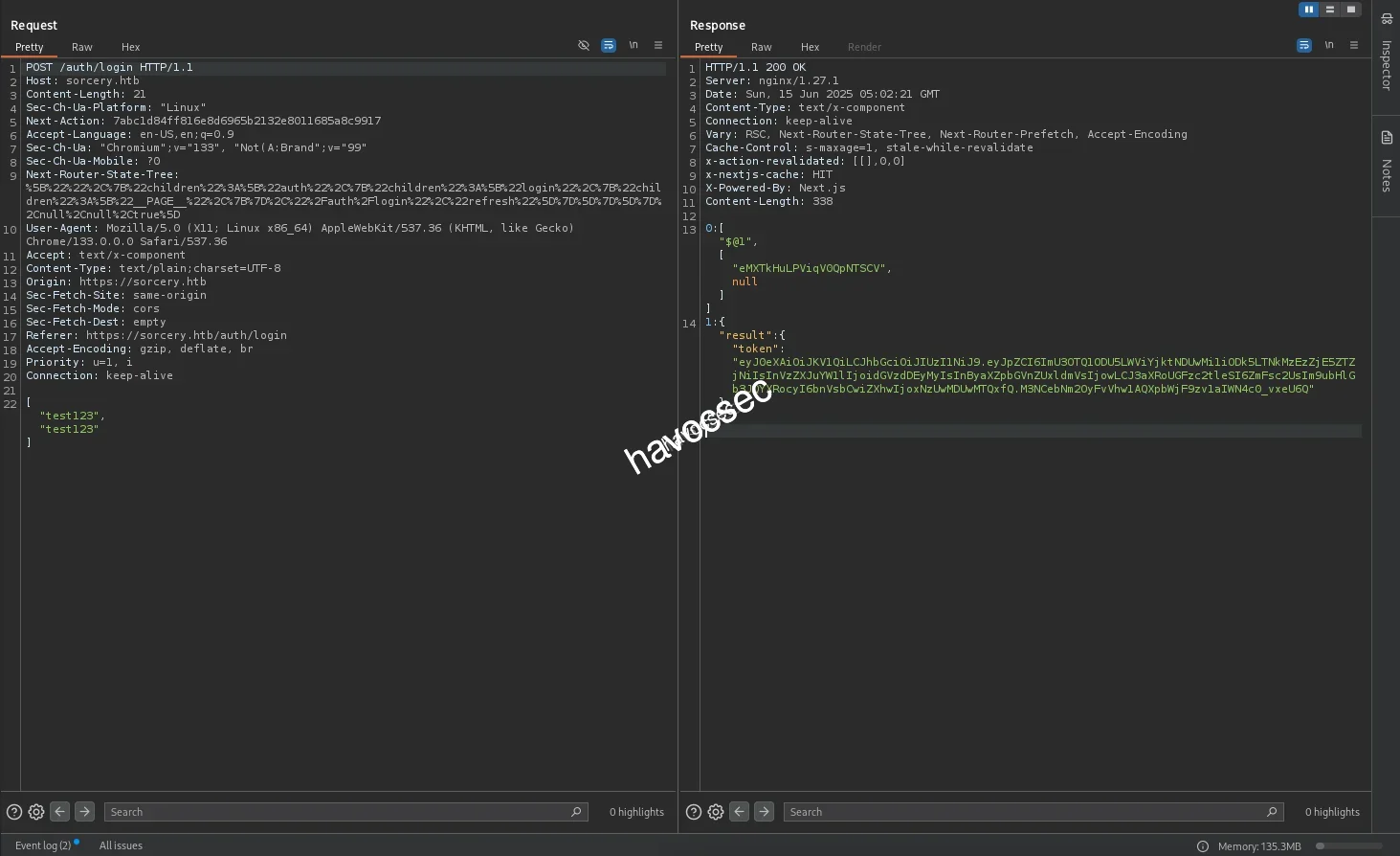Toggle word wrap in Request panel
The width and height of the screenshot is (1400, 856).
tap(609, 45)
